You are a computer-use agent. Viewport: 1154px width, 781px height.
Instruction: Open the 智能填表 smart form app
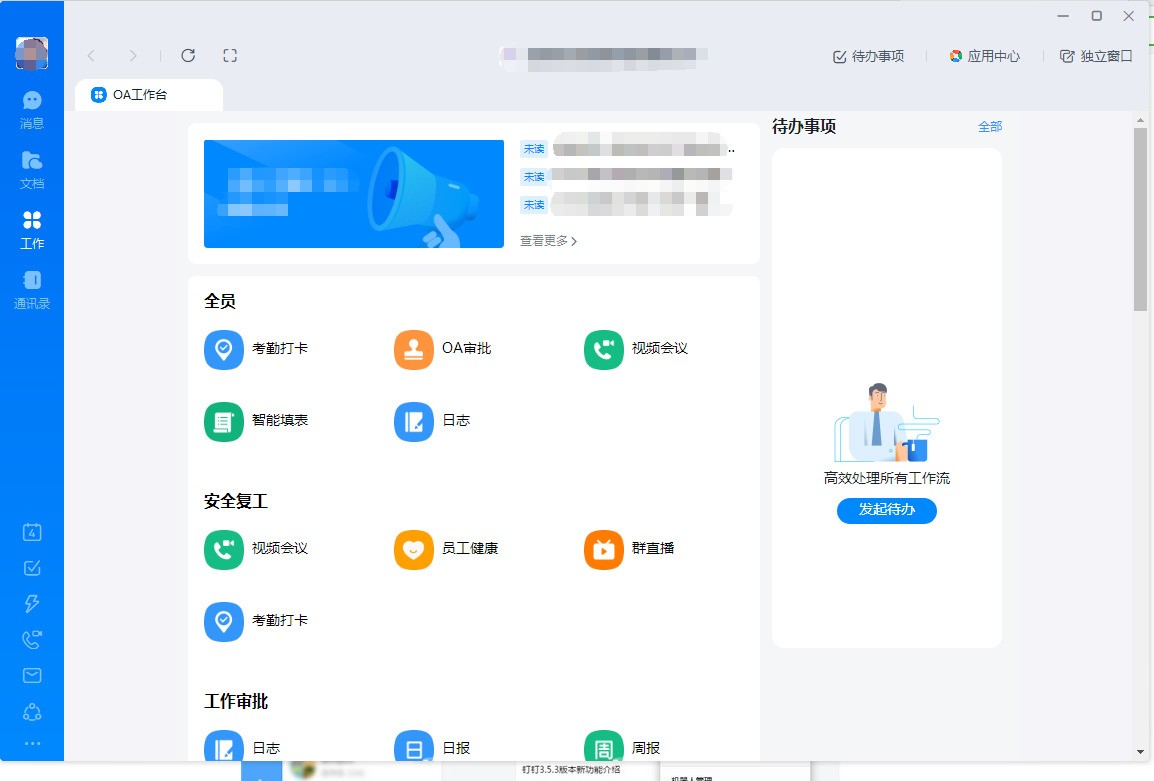click(258, 421)
